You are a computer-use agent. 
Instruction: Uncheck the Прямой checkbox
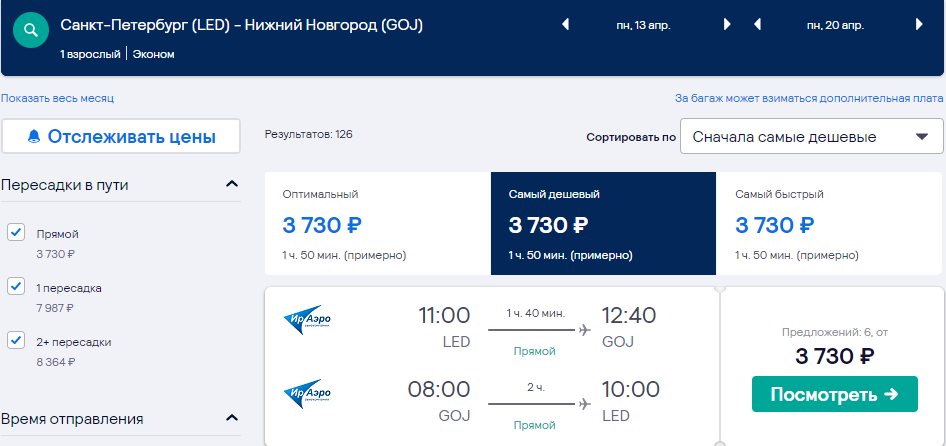pyautogui.click(x=16, y=232)
